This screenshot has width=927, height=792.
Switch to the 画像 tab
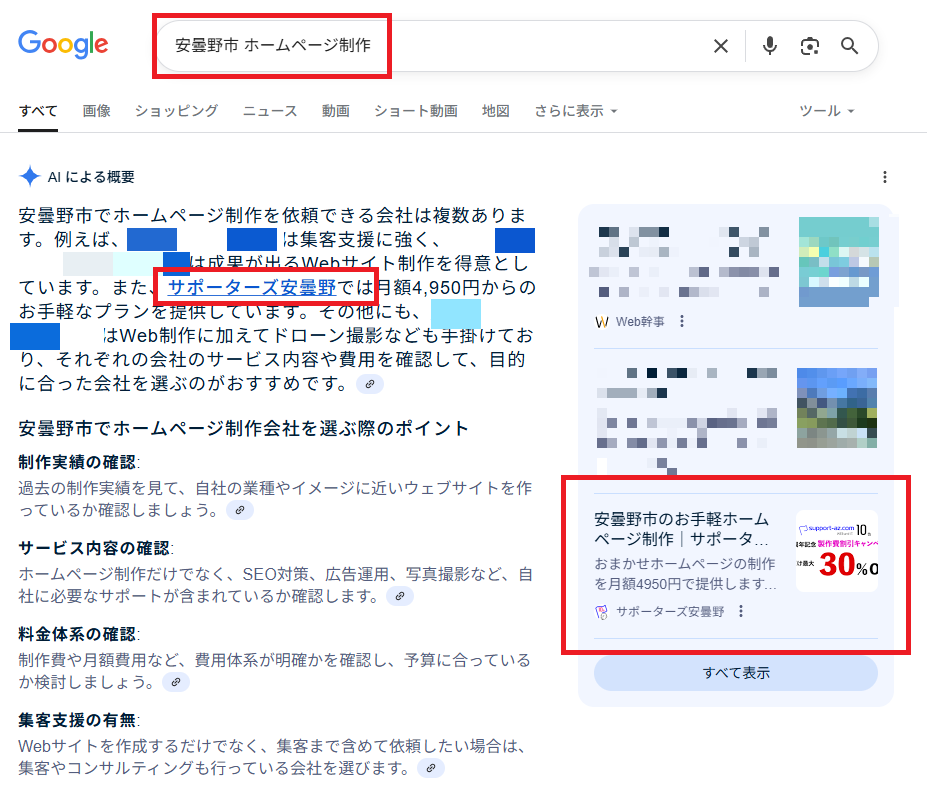pos(96,111)
